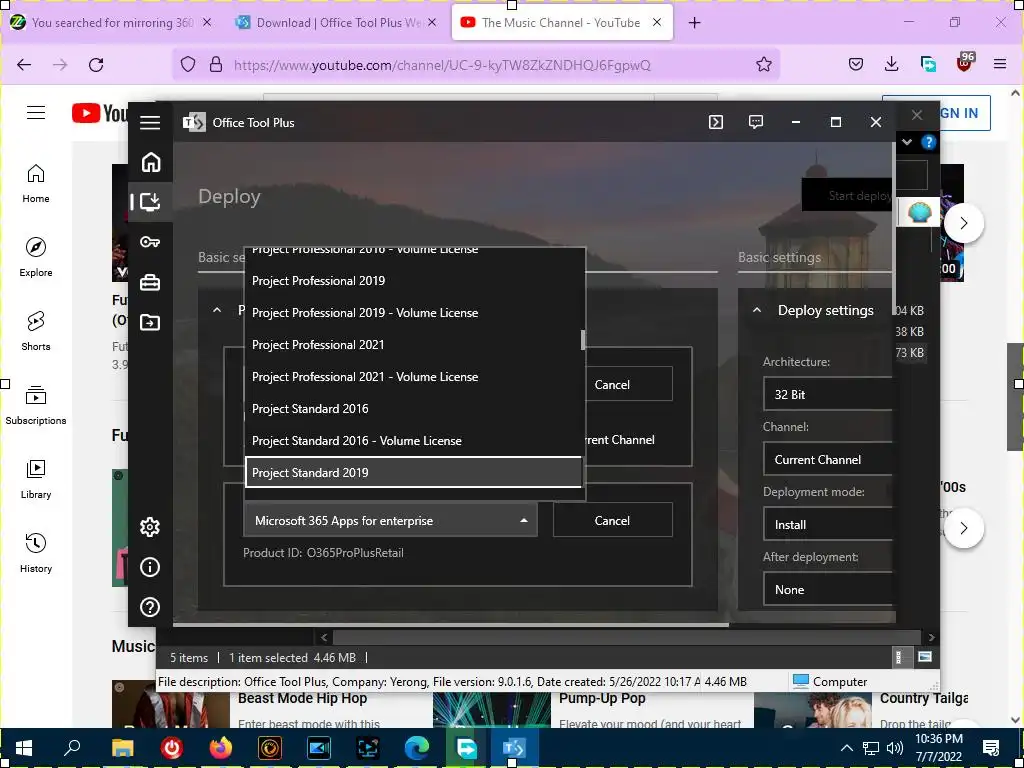Switch to the mirroring 360 search tab
Image resolution: width=1024 pixels, height=768 pixels.
pyautogui.click(x=111, y=22)
